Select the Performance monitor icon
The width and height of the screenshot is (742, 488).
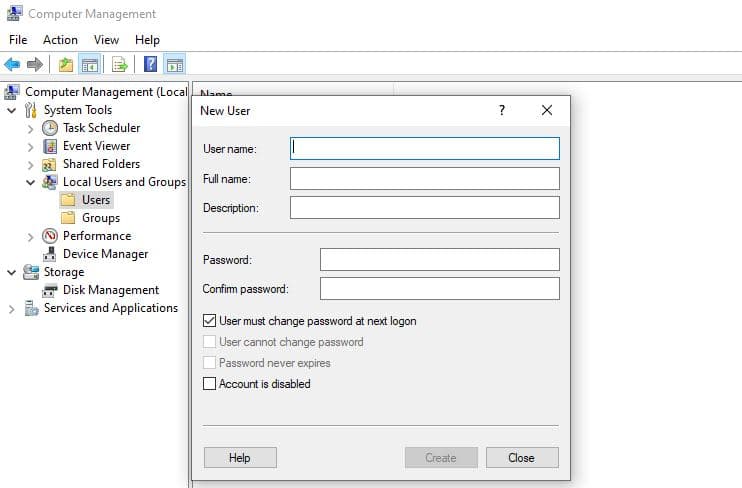[x=50, y=236]
